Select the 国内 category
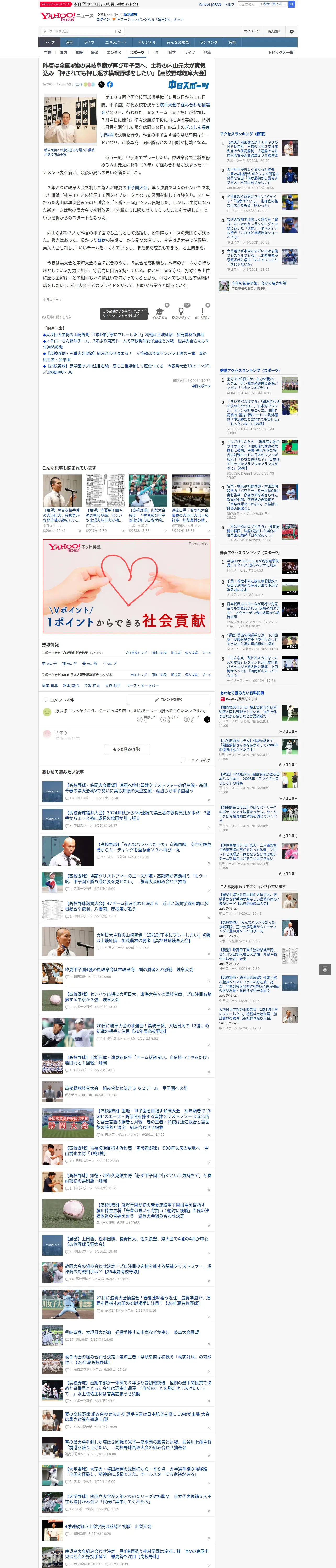 [63, 52]
